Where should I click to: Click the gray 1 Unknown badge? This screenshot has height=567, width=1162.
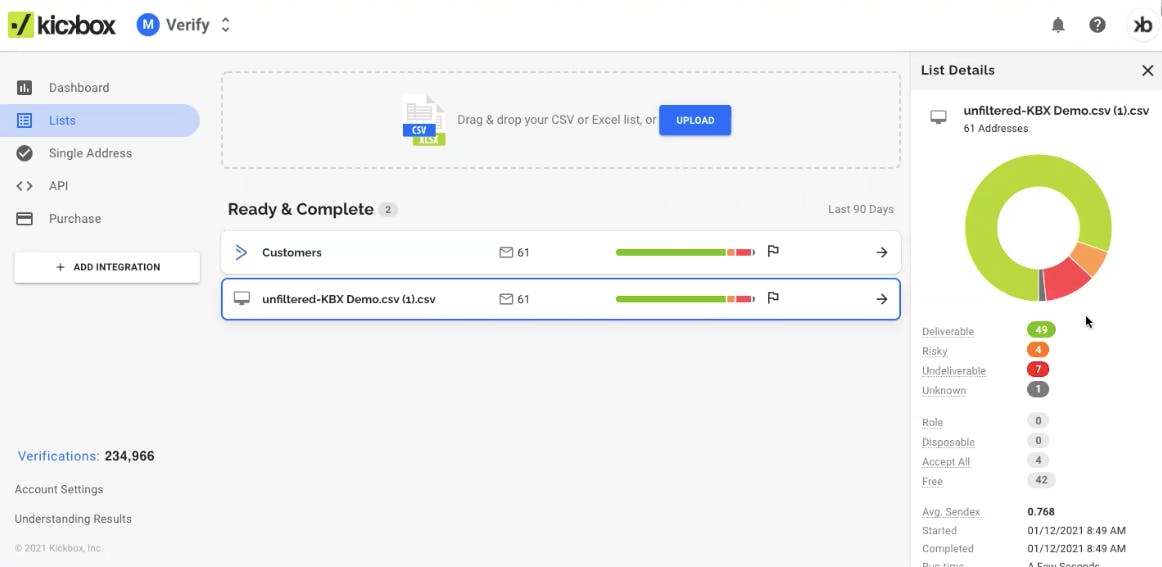[x=1038, y=389]
